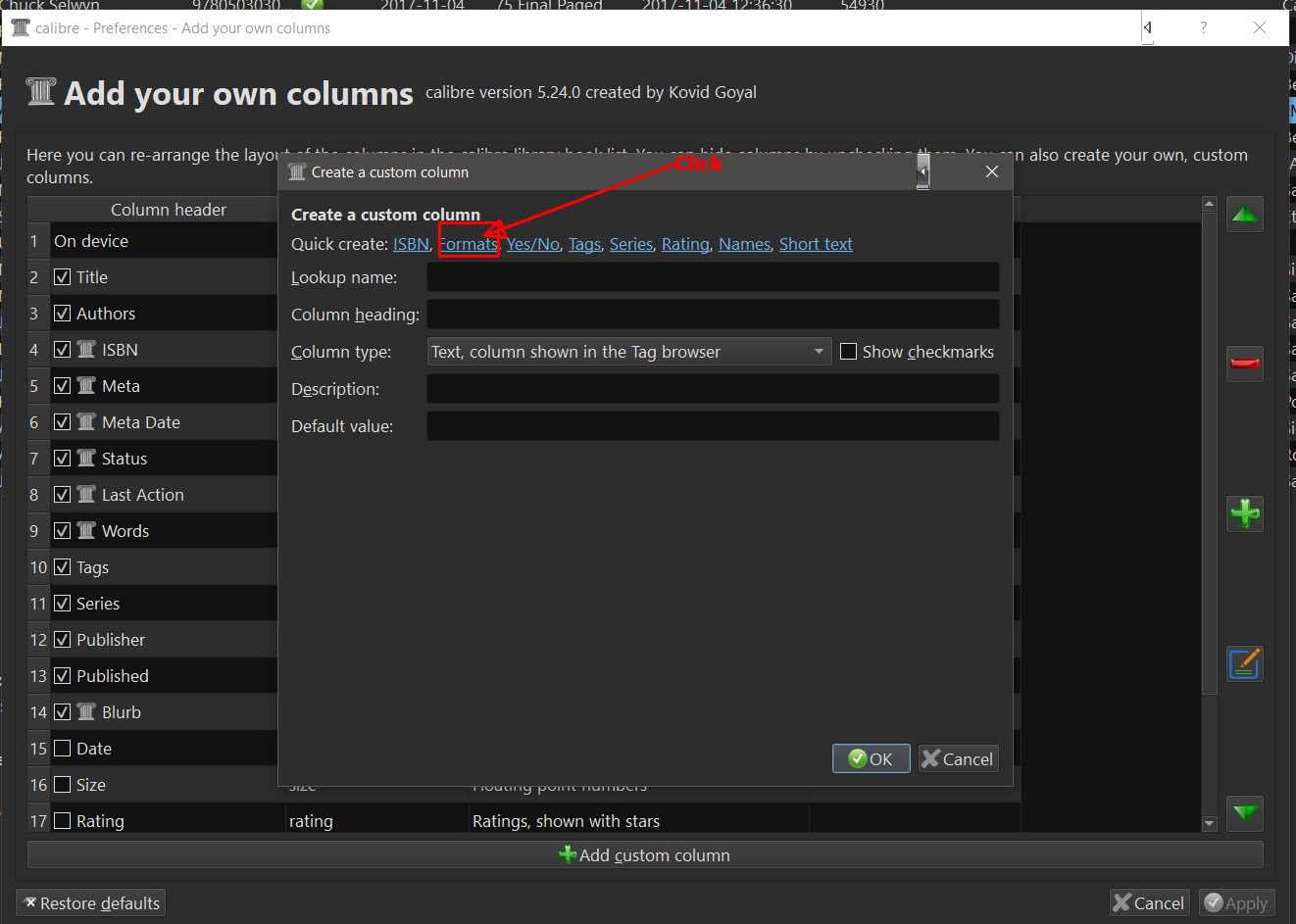Image resolution: width=1296 pixels, height=924 pixels.
Task: Quick create a Tags column
Action: point(584,244)
